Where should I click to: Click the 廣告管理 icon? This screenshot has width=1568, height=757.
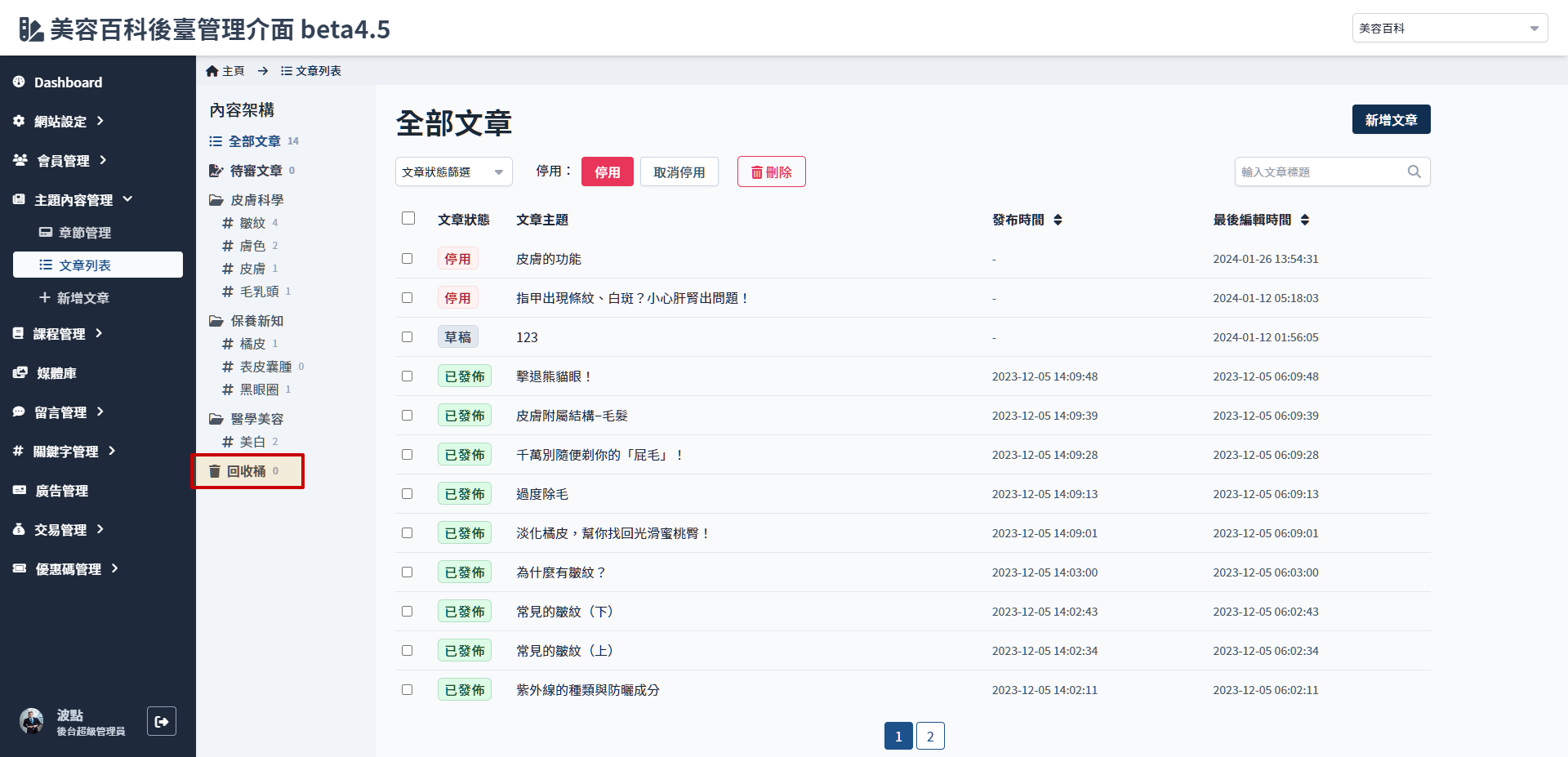tap(20, 490)
